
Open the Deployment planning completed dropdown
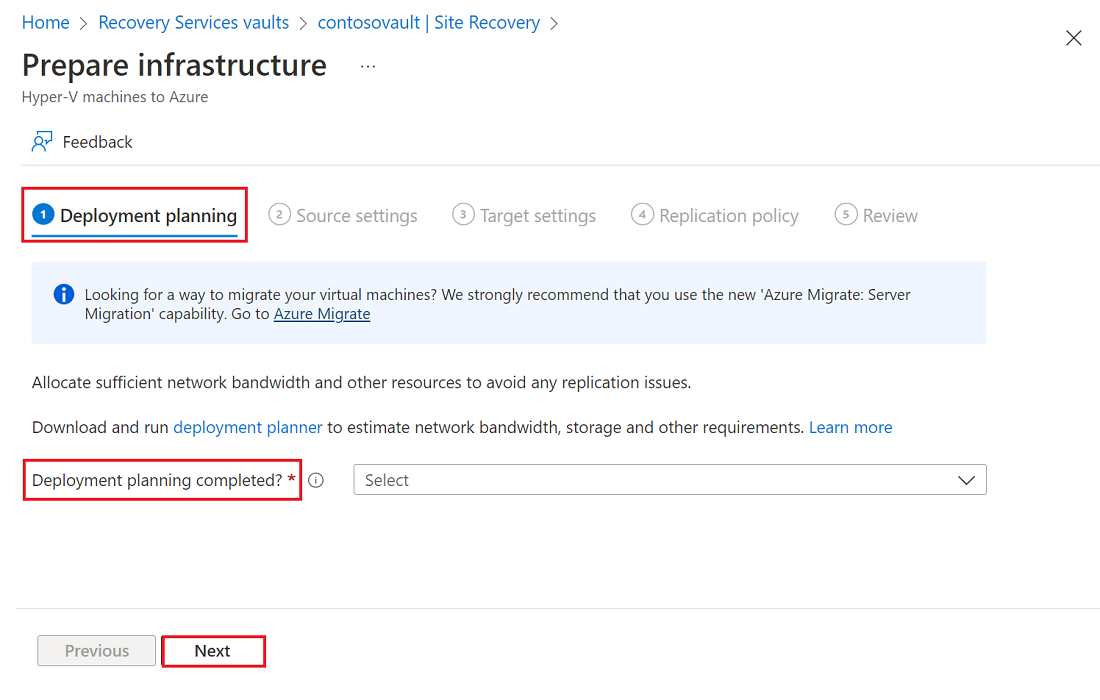(x=670, y=480)
